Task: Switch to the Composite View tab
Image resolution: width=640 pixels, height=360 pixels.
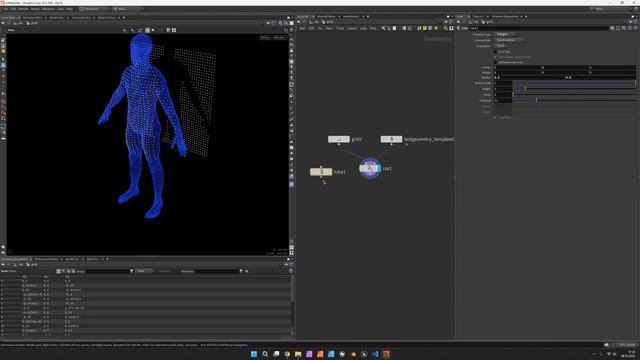Action: pyautogui.click(x=81, y=18)
